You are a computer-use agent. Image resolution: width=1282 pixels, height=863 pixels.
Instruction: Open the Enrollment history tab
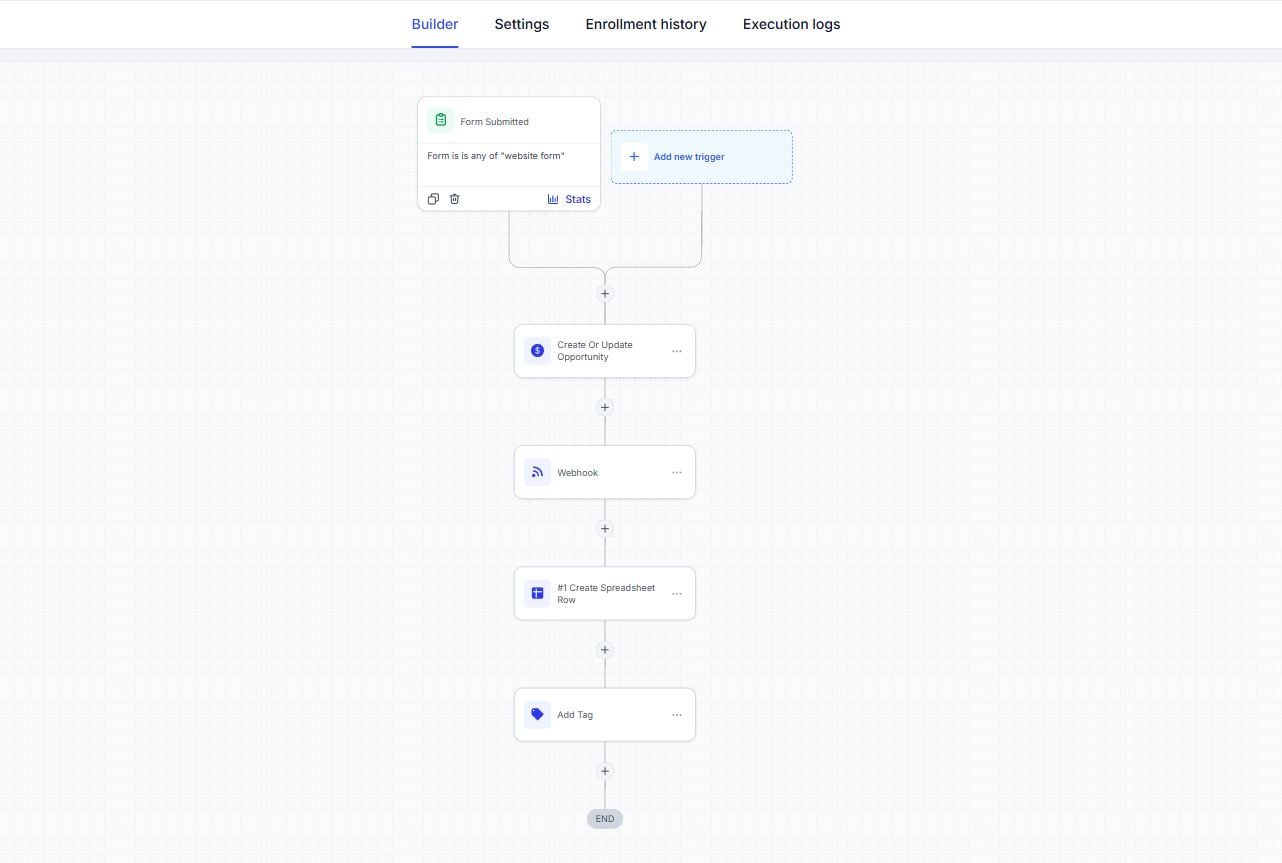[646, 24]
